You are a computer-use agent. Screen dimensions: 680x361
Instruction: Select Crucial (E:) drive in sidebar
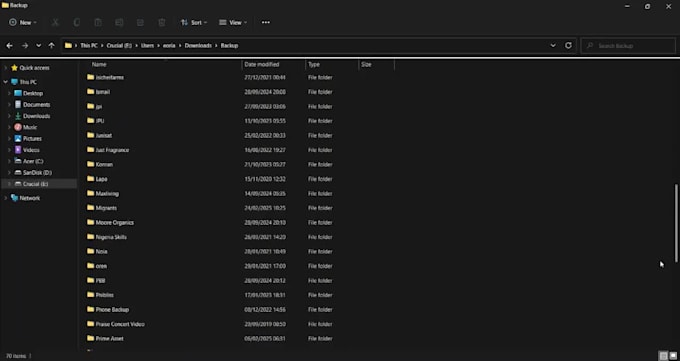click(x=36, y=184)
